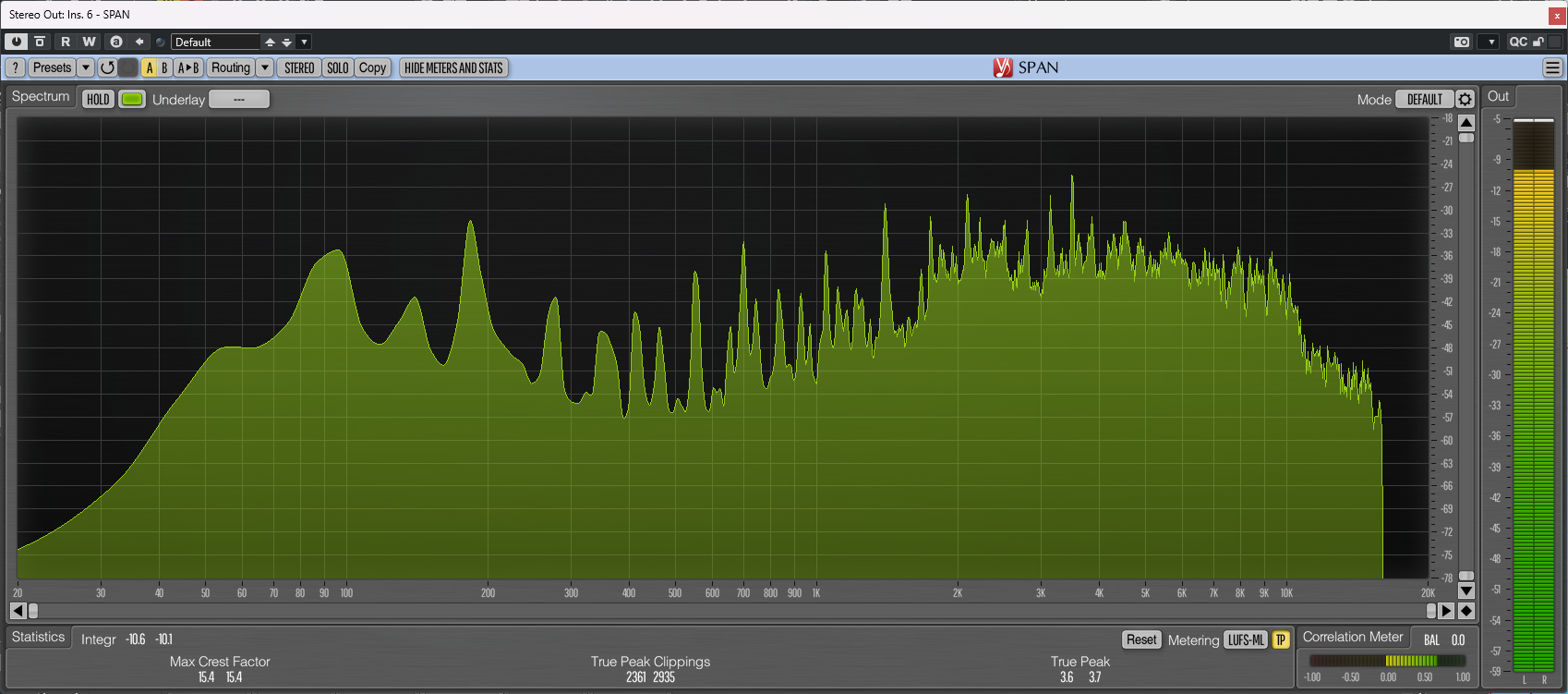This screenshot has height=694, width=1568.
Task: Click the undo circular arrow icon
Action: point(107,67)
